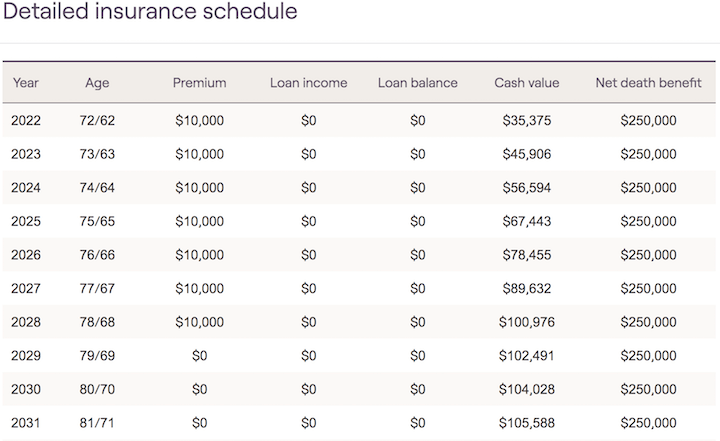Click the Detailed insurance schedule heading
The height and width of the screenshot is (441, 720).
click(x=150, y=13)
